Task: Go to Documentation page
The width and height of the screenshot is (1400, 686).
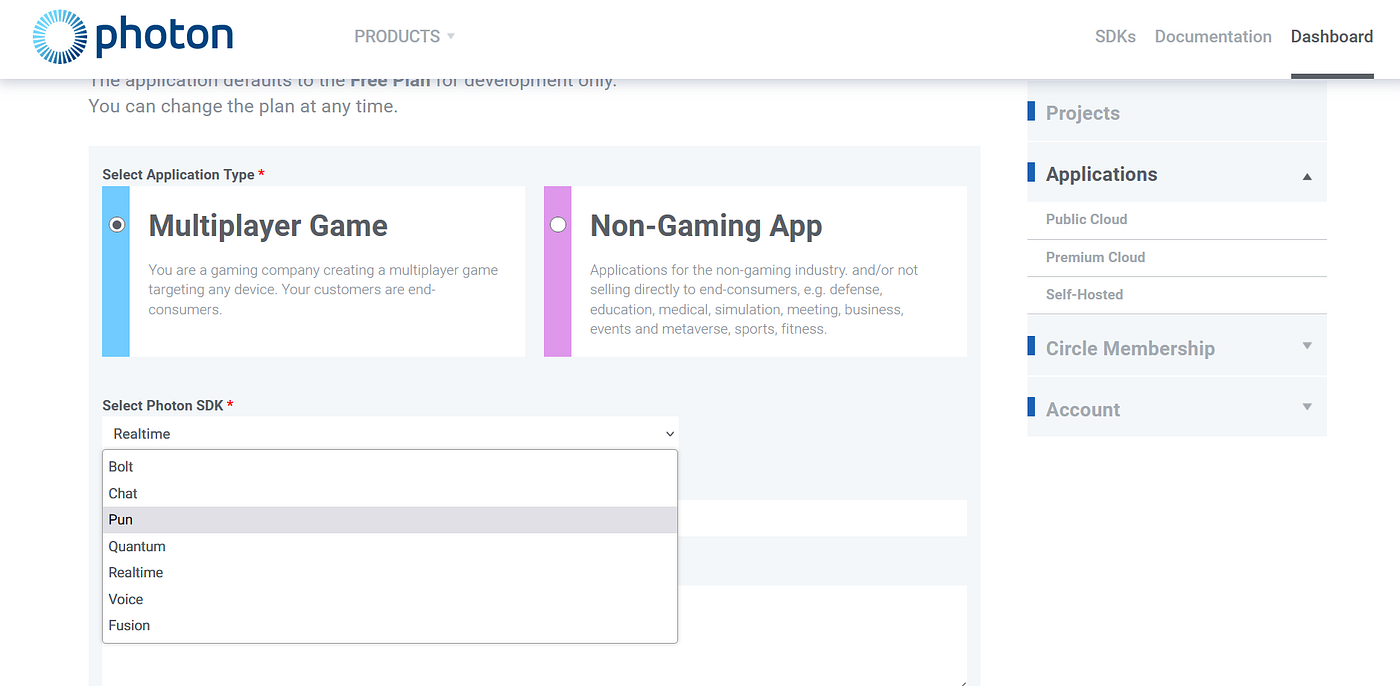Action: (x=1213, y=36)
